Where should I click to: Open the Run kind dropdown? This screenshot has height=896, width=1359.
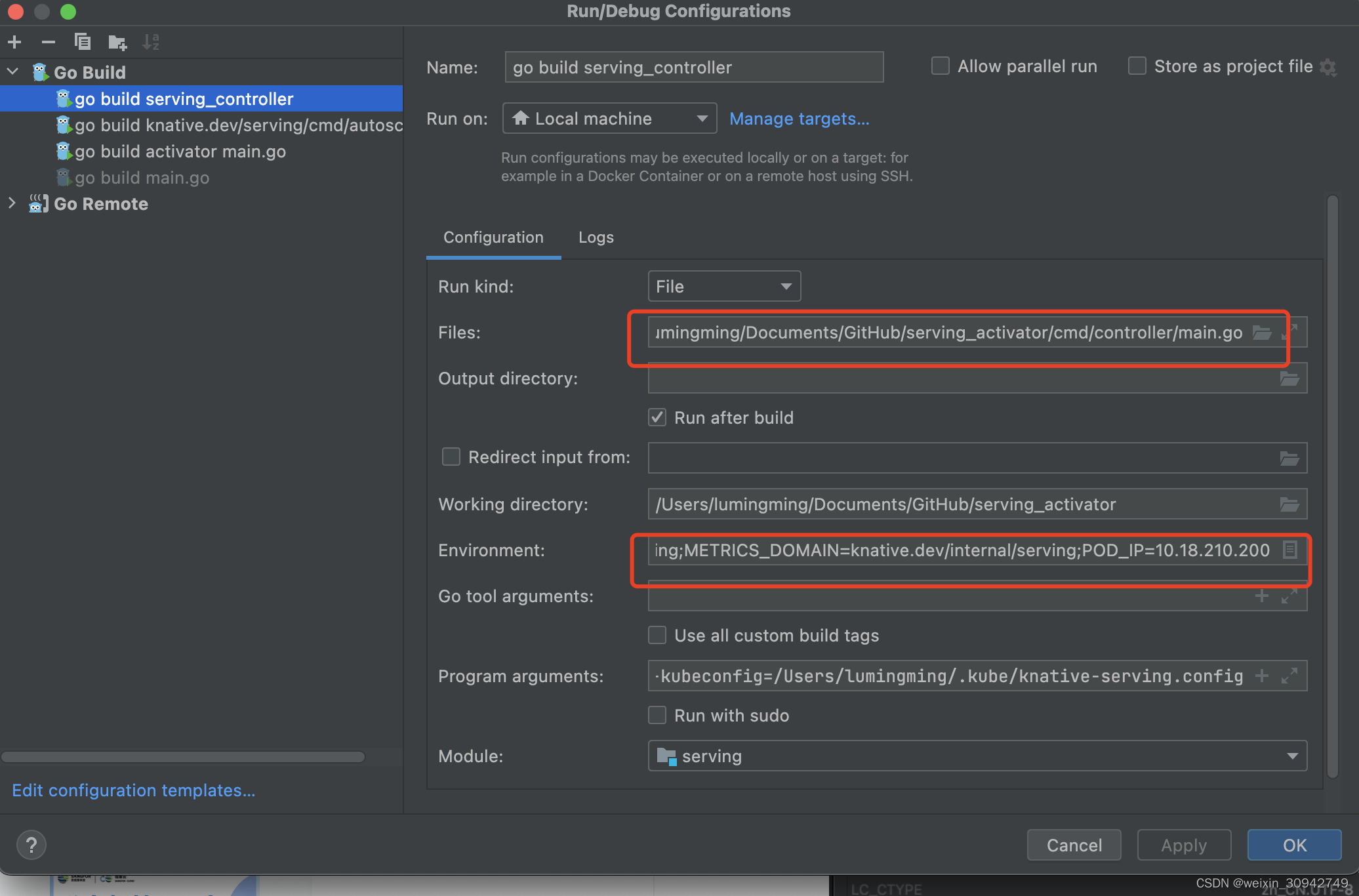tap(723, 286)
